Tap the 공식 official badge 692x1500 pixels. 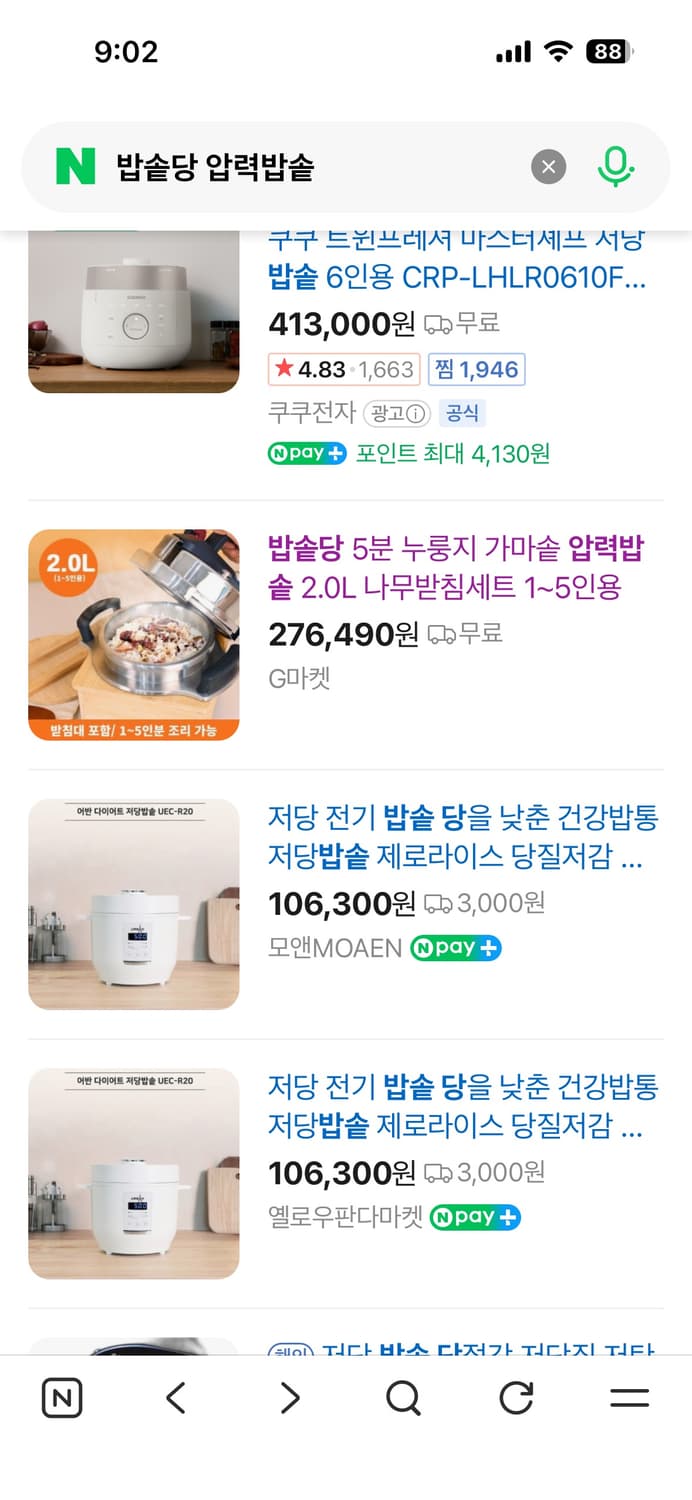[x=462, y=413]
